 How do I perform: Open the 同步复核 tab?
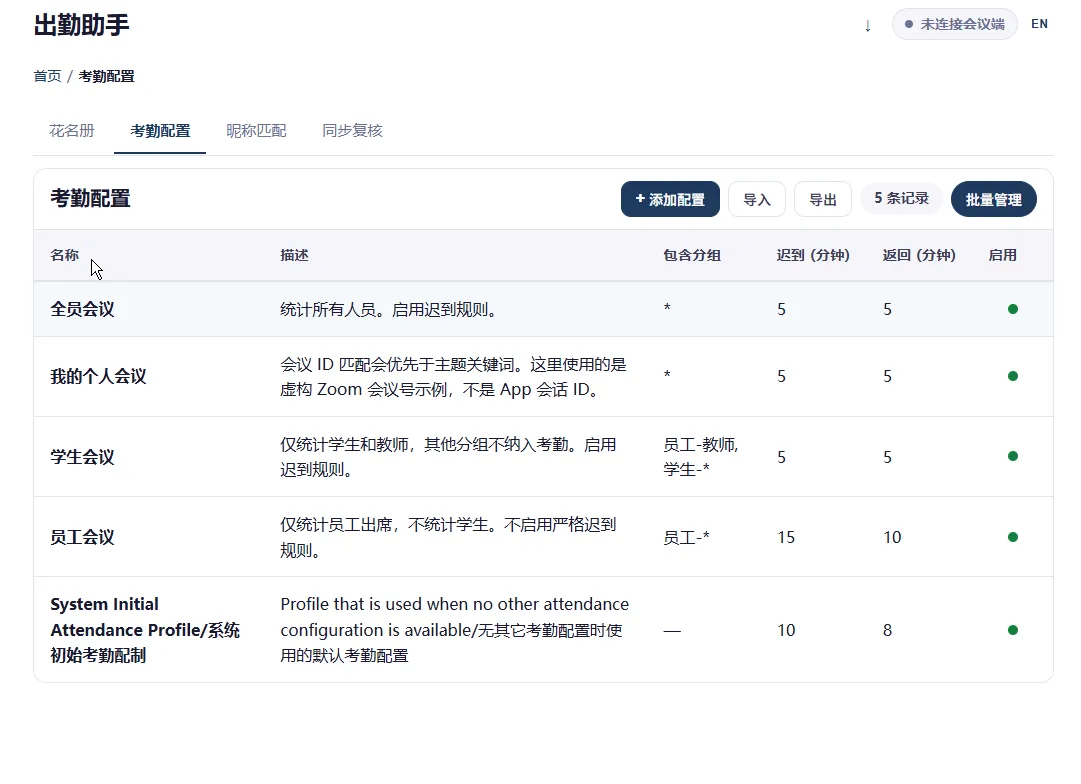click(x=352, y=130)
